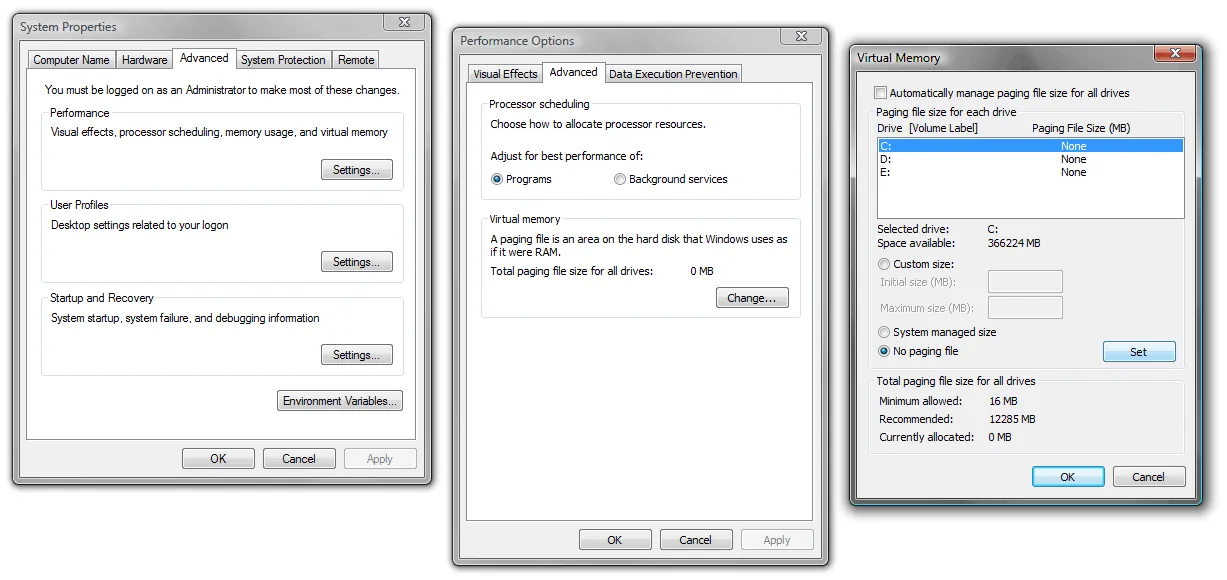Close the Virtual Memory window

[1175, 53]
